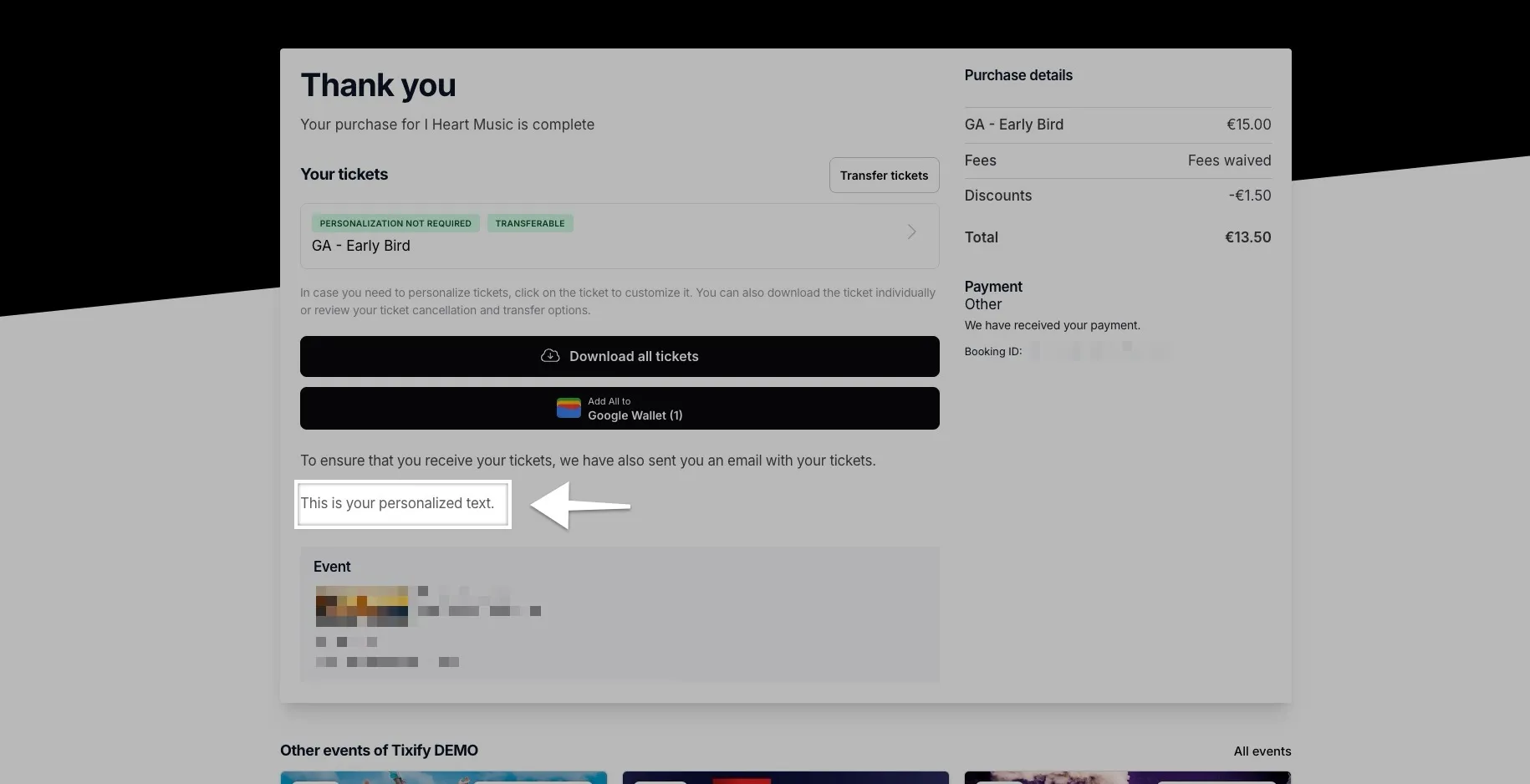Open the GA - Early Bird ticket chevron
The image size is (1530, 784).
[911, 232]
